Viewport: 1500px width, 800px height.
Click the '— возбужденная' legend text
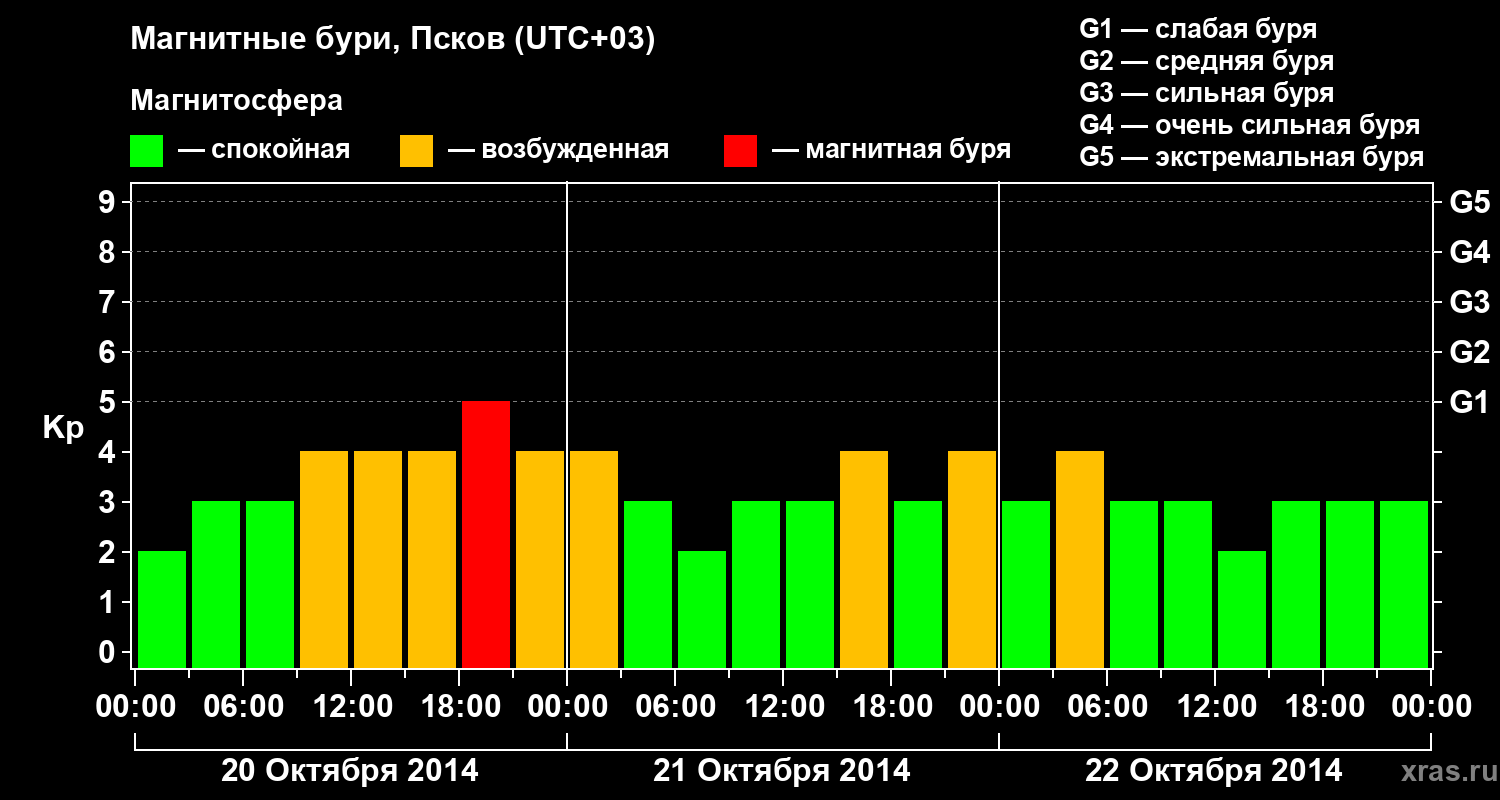tap(558, 150)
